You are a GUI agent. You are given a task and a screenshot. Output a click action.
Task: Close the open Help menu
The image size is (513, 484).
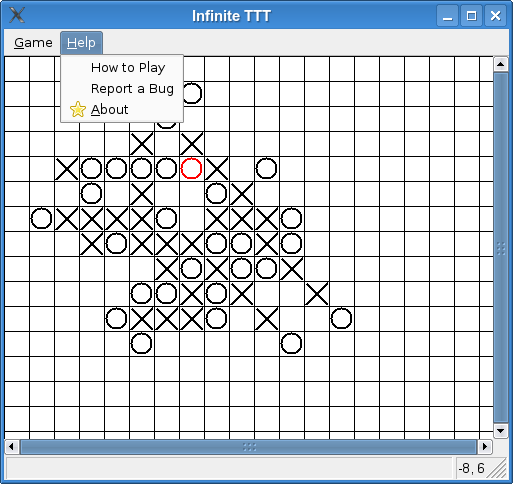(81, 43)
